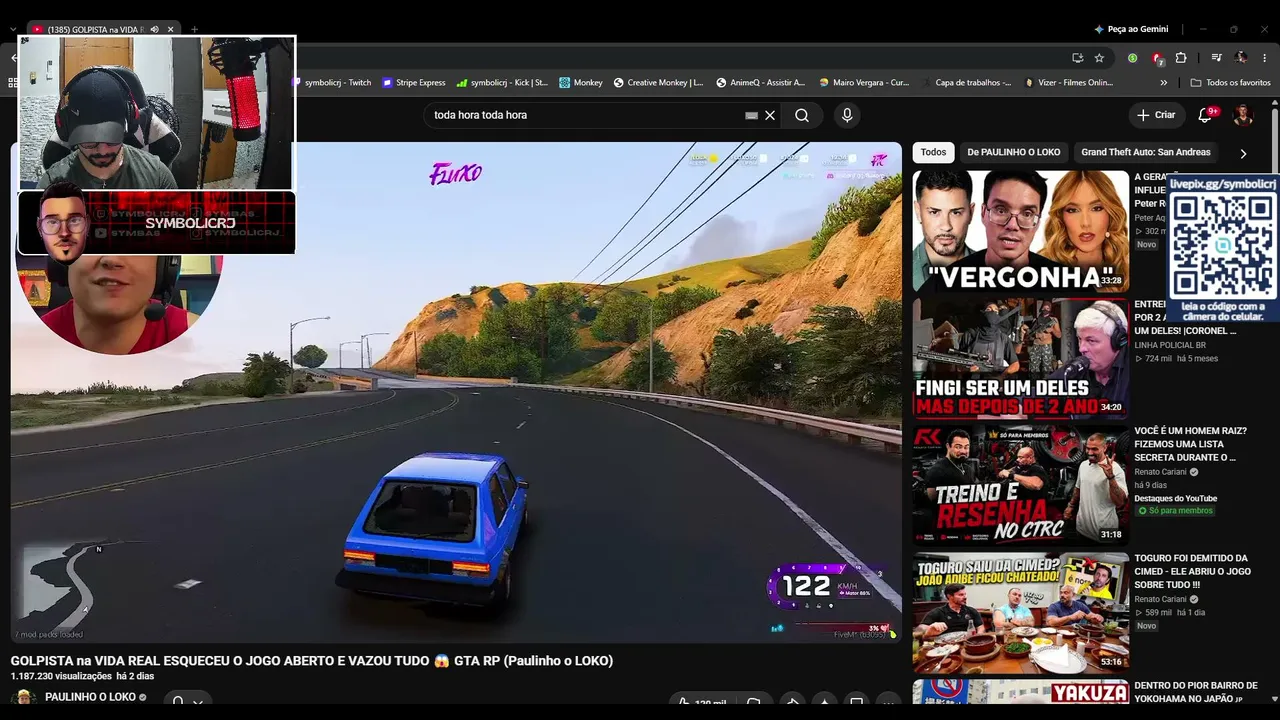Click the Peça ao Gemini button
This screenshot has width=1280, height=720.
pyautogui.click(x=1131, y=29)
